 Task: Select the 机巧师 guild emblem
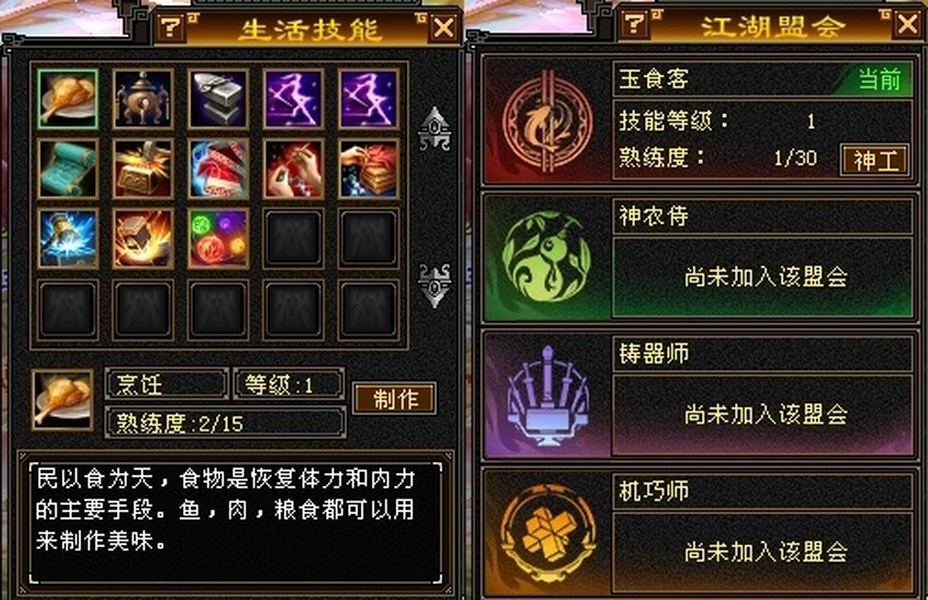tap(547, 534)
